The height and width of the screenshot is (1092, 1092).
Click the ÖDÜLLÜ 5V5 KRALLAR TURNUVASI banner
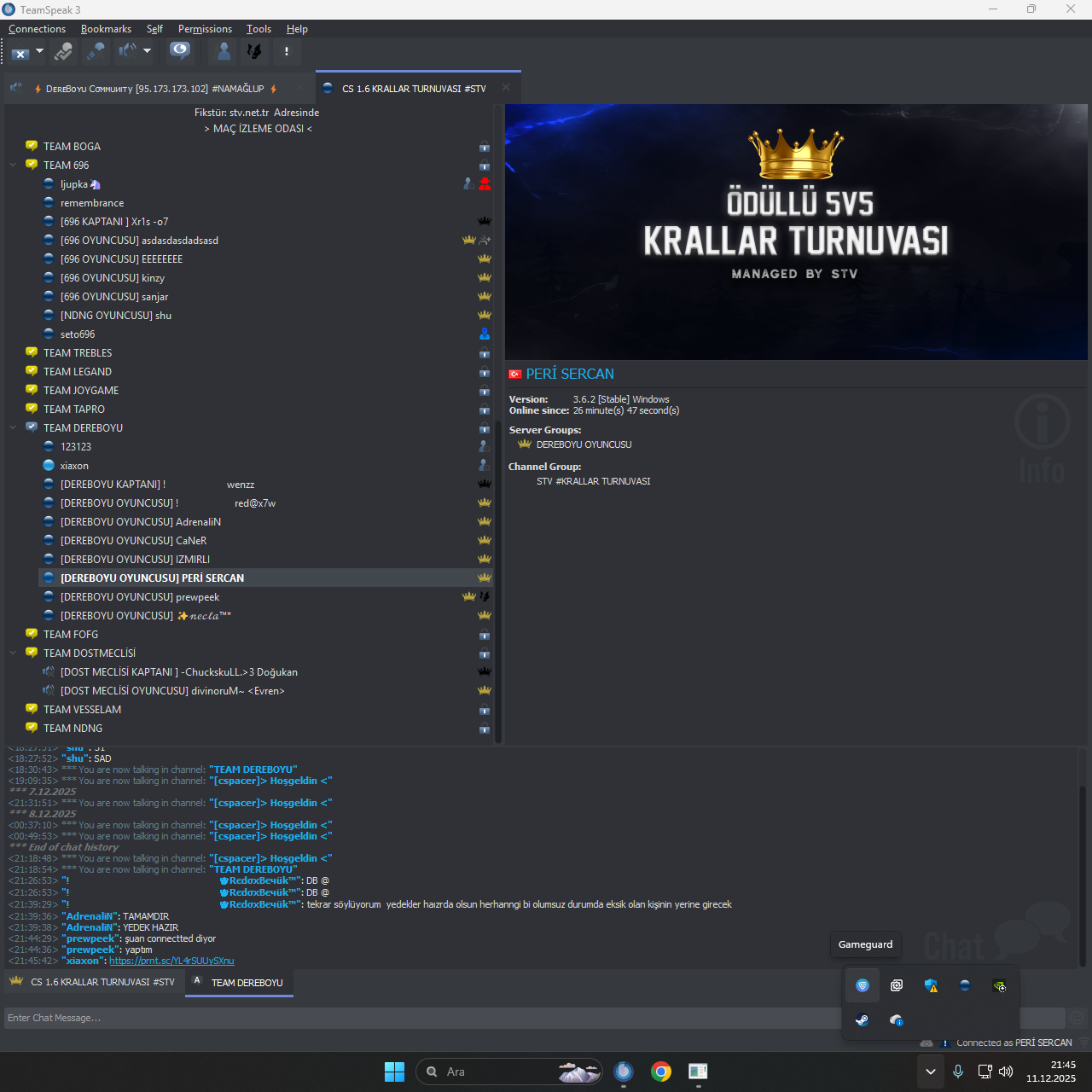(796, 232)
